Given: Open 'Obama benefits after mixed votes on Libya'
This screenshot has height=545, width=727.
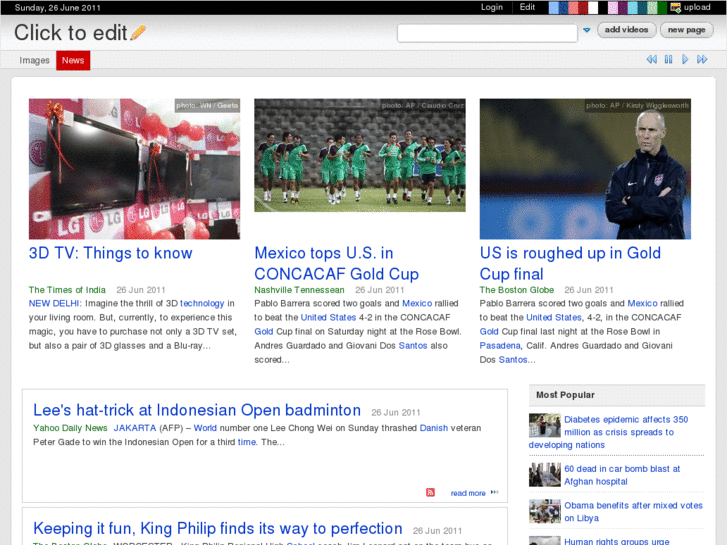Looking at the screenshot, I should coord(633,512).
